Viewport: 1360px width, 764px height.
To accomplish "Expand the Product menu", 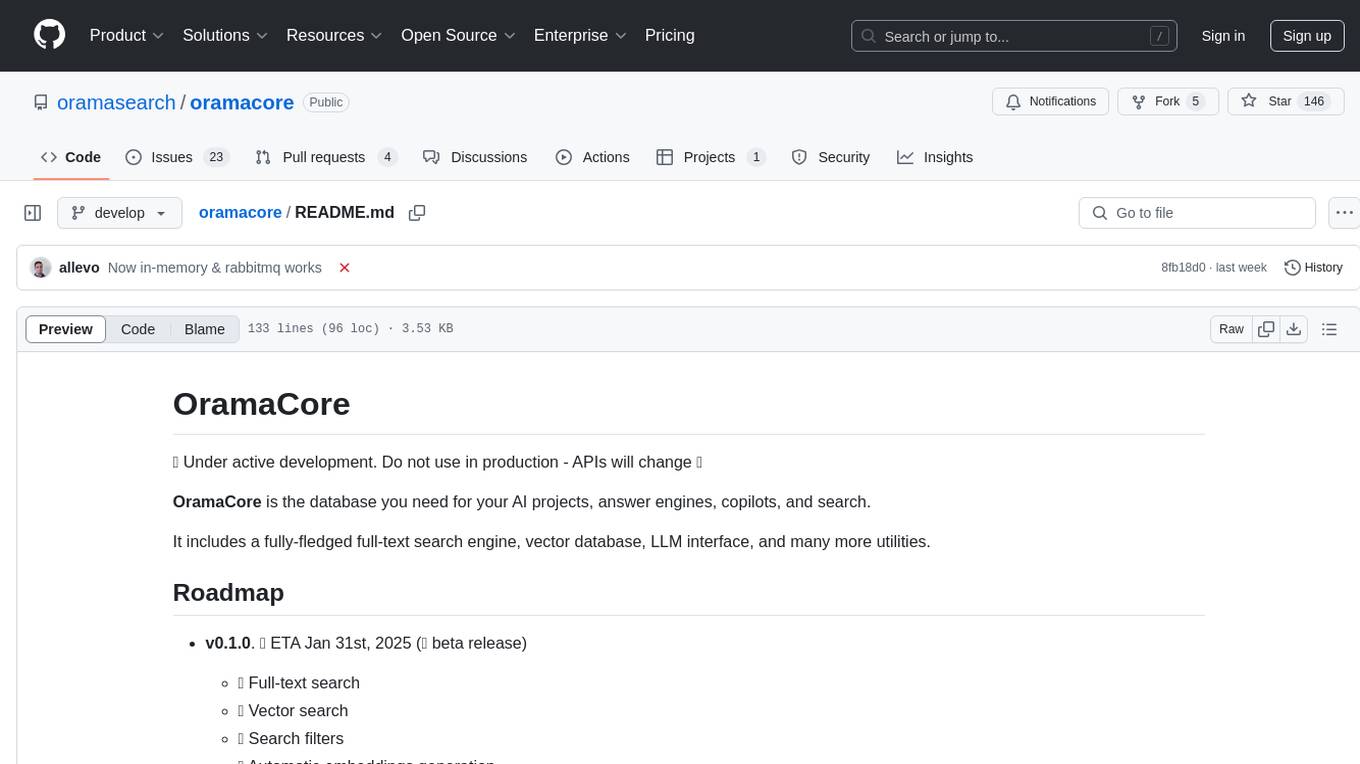I will [127, 35].
